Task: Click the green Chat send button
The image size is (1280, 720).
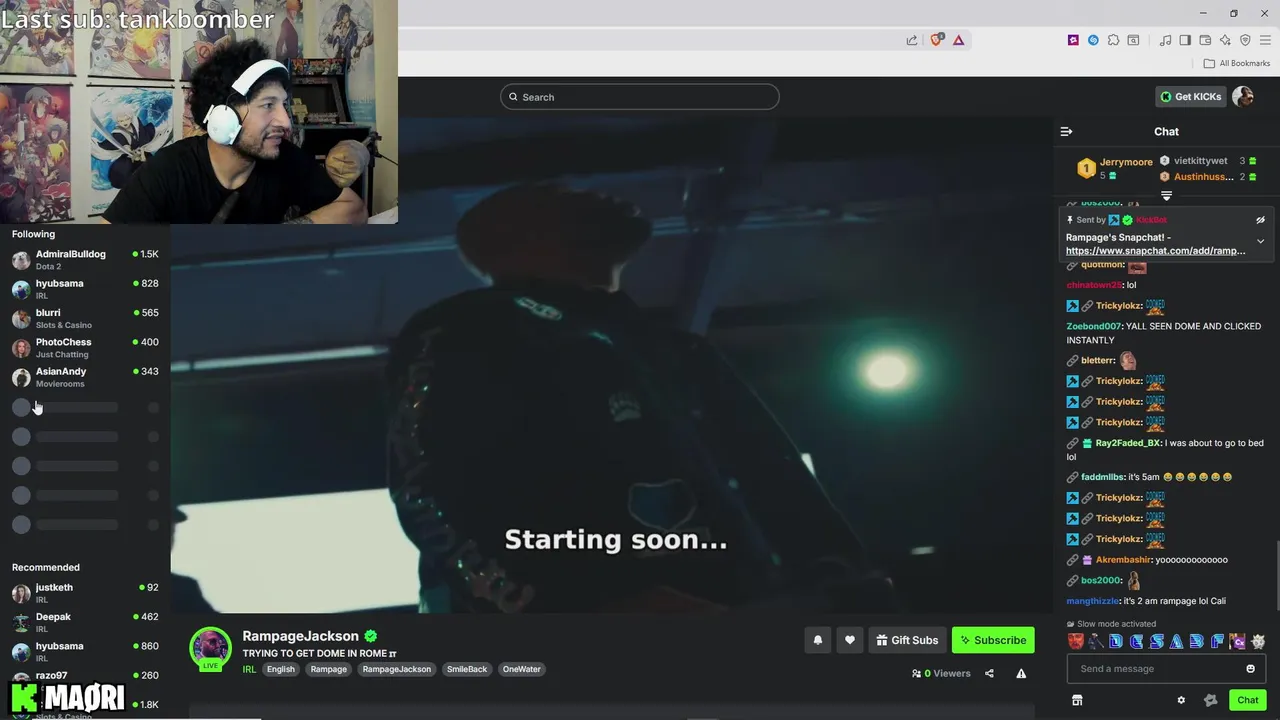Action: pyautogui.click(x=1247, y=700)
